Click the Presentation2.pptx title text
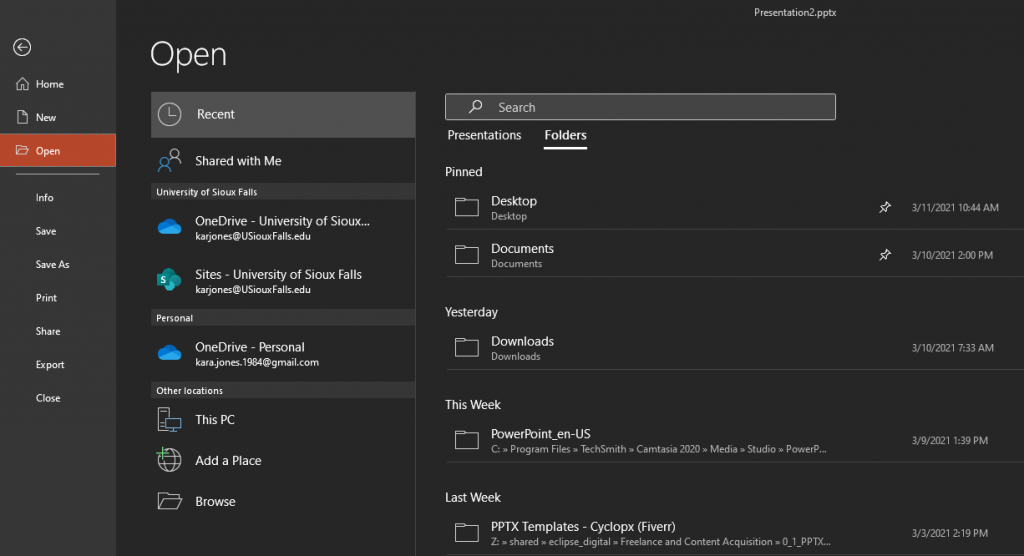This screenshot has height=556, width=1024. click(x=795, y=12)
